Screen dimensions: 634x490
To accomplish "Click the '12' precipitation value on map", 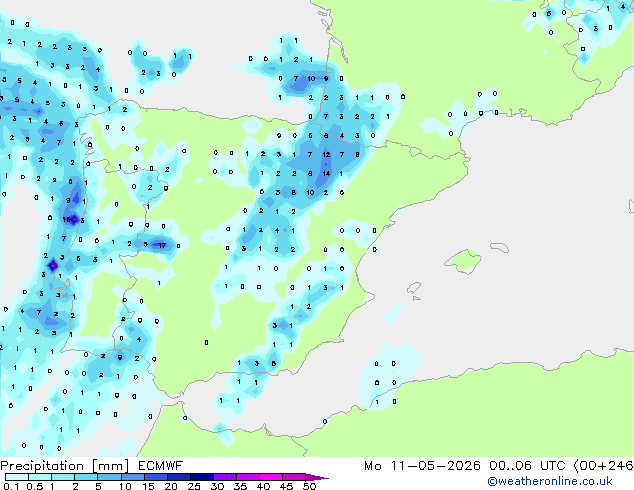I will 326,154.
